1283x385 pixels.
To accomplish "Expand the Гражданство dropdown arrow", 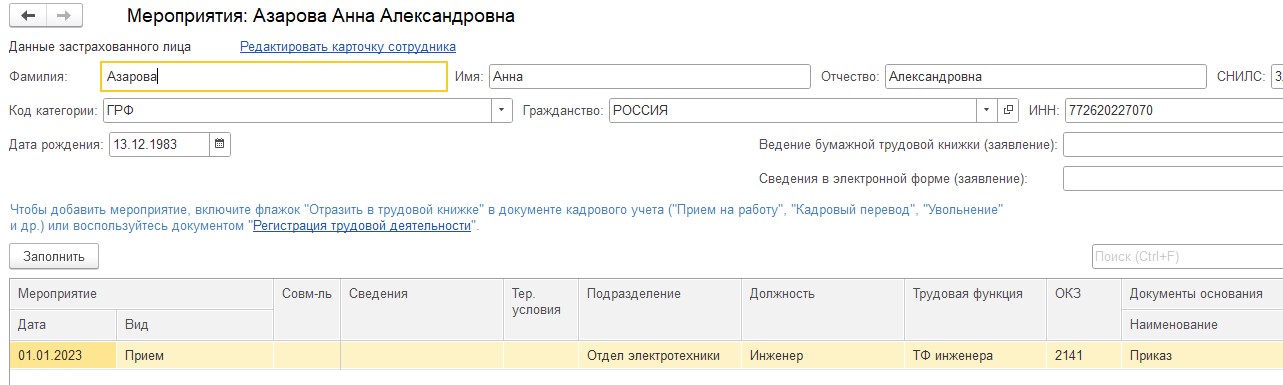I will click(x=987, y=110).
